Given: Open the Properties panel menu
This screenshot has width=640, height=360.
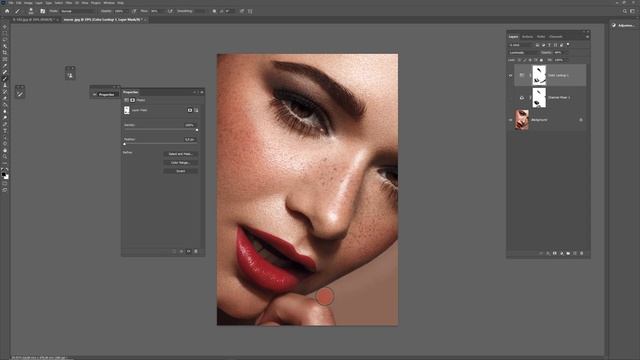Looking at the screenshot, I should pos(202,92).
